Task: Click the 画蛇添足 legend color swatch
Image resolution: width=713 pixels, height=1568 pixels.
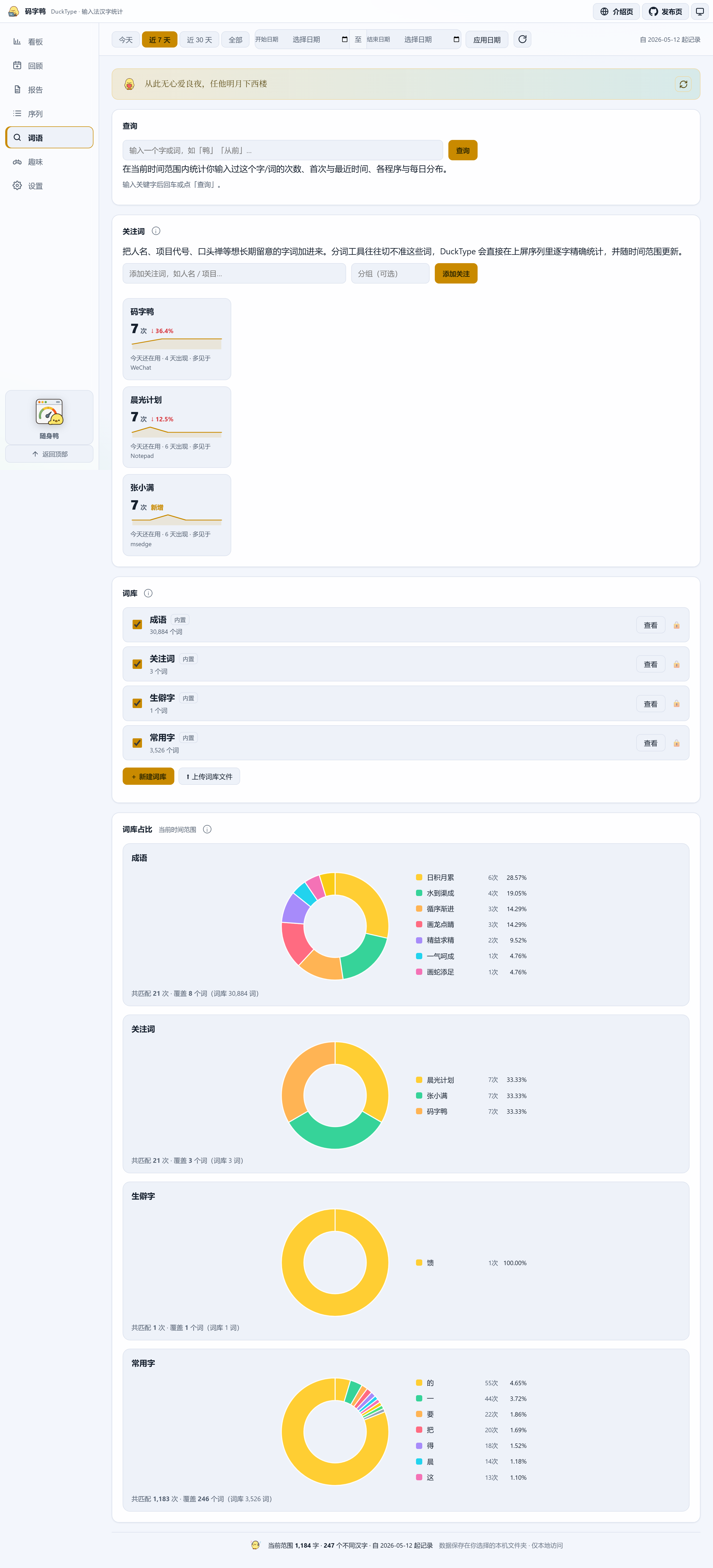Action: 419,972
